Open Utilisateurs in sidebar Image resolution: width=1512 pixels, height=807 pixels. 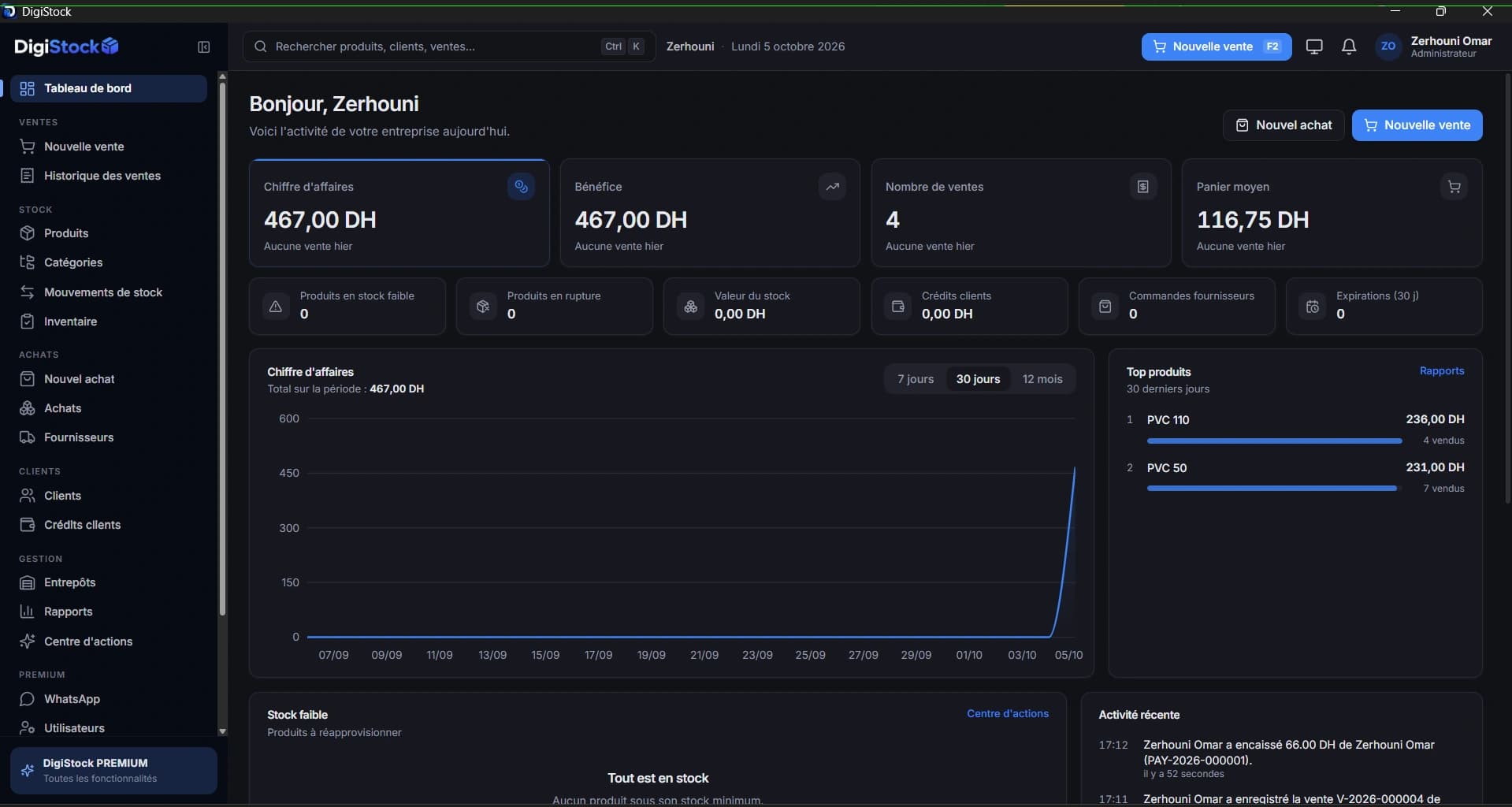109,728
